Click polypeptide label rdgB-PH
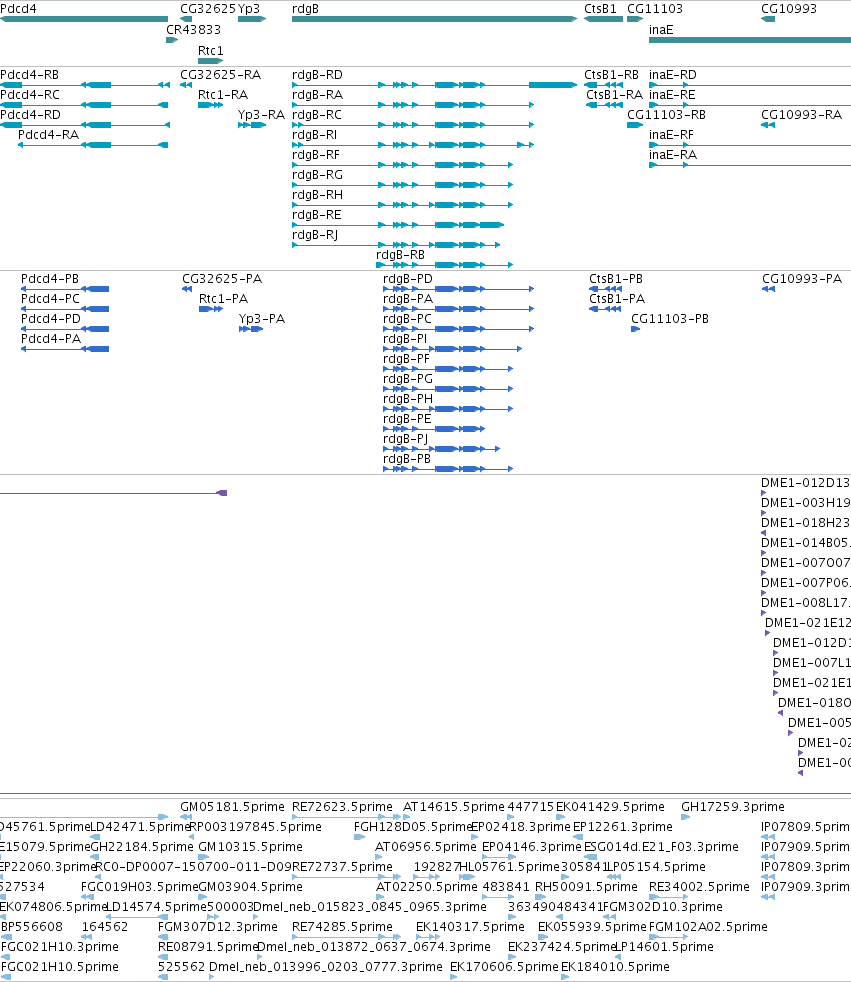The image size is (851, 982). [408, 399]
